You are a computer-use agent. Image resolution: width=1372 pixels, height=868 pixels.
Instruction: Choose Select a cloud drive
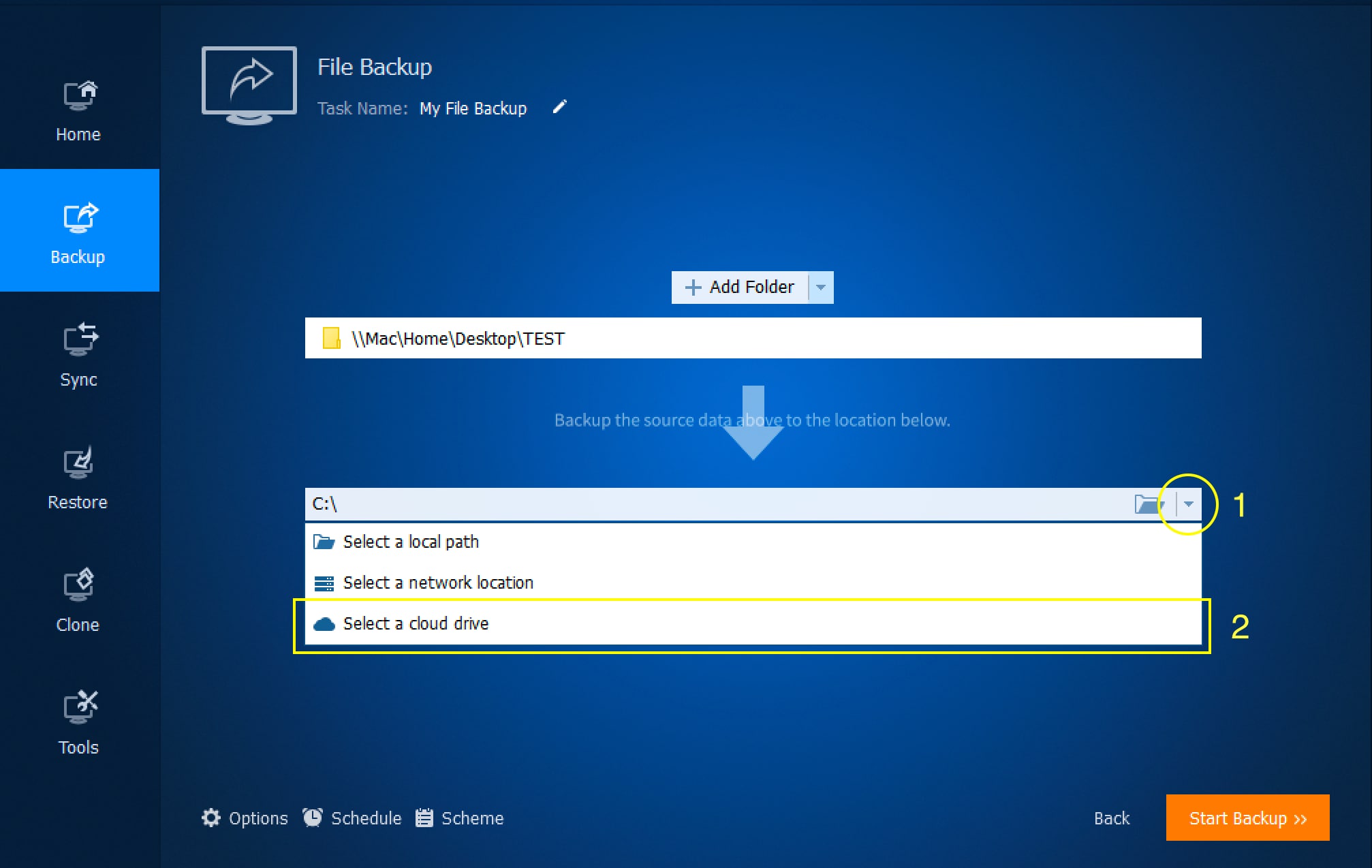(x=416, y=623)
